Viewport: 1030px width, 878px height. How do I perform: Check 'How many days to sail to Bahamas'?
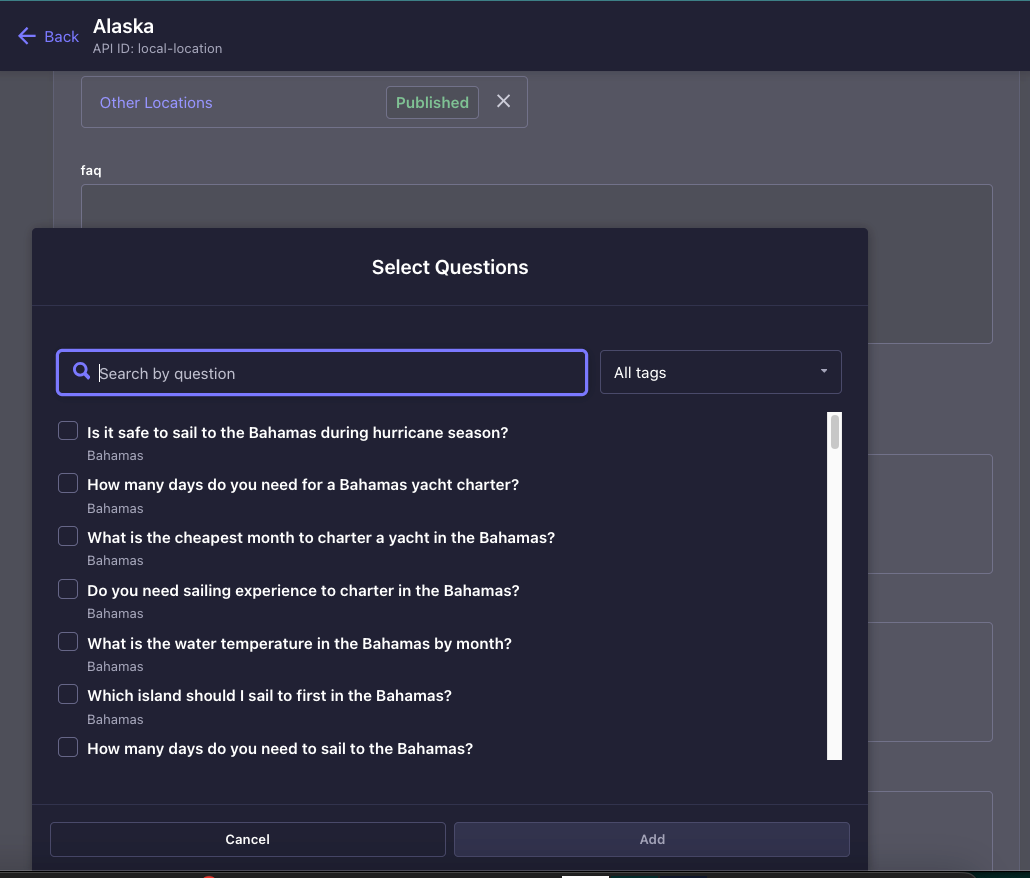pos(68,747)
